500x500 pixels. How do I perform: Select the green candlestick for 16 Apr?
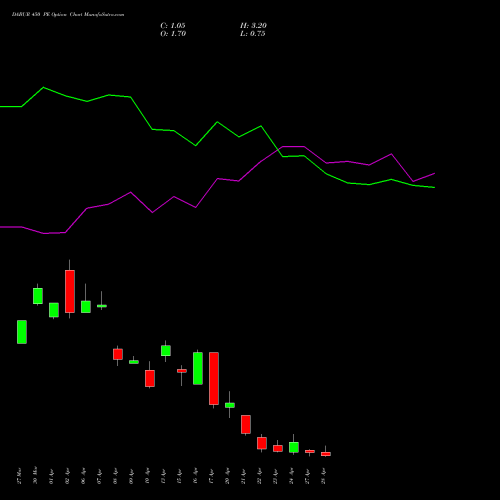point(198,368)
